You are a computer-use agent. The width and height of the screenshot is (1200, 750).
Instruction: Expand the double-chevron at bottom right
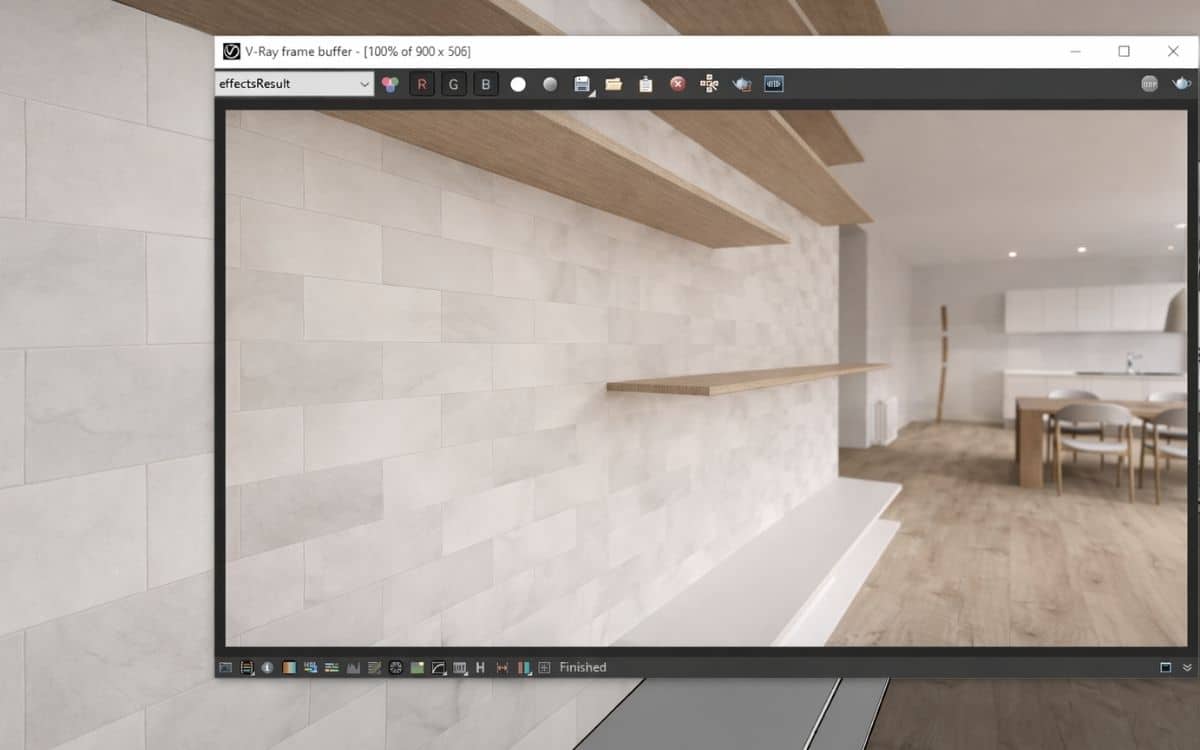[1187, 667]
